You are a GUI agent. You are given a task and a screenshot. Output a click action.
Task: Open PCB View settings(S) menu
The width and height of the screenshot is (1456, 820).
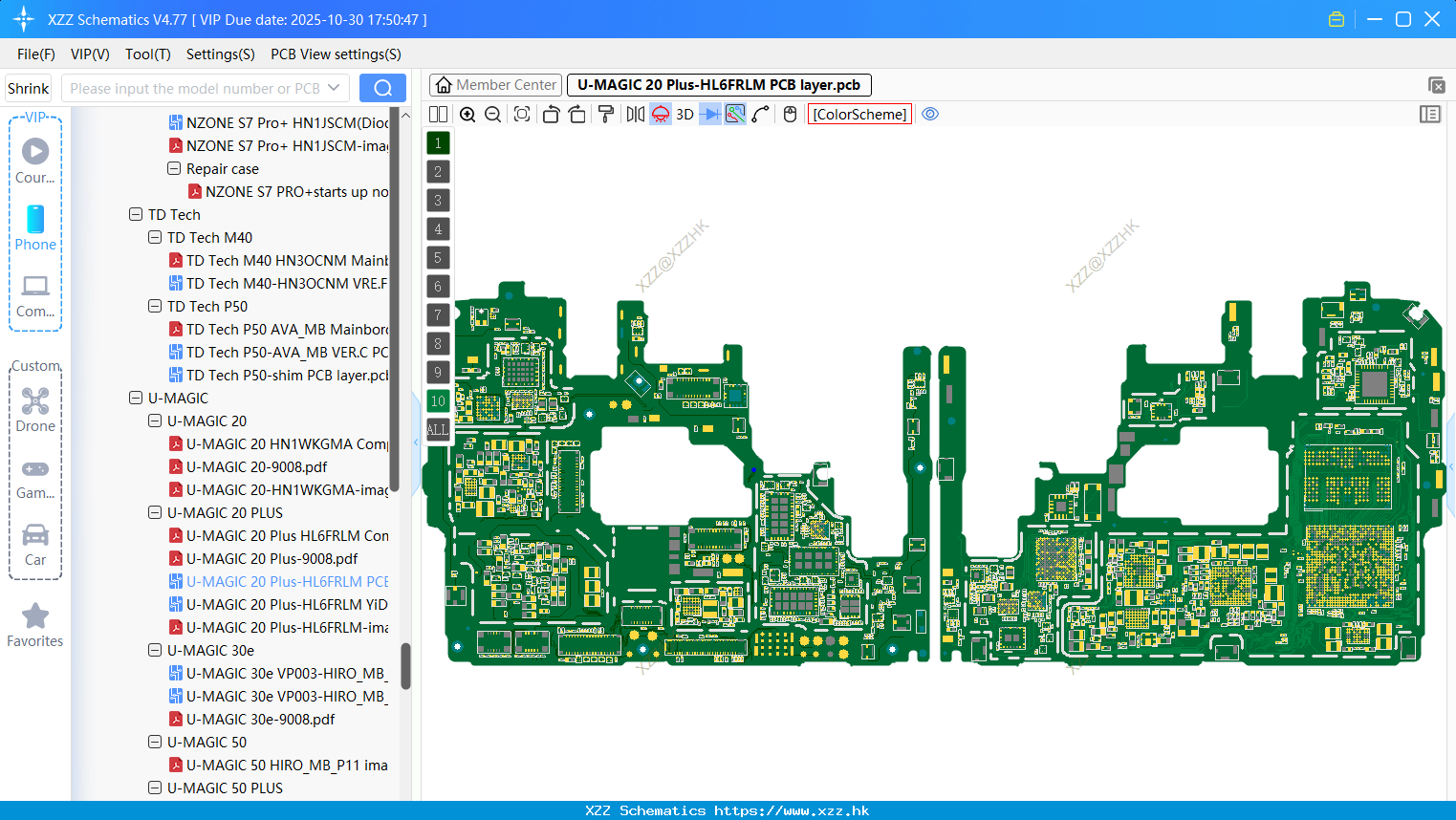click(336, 54)
